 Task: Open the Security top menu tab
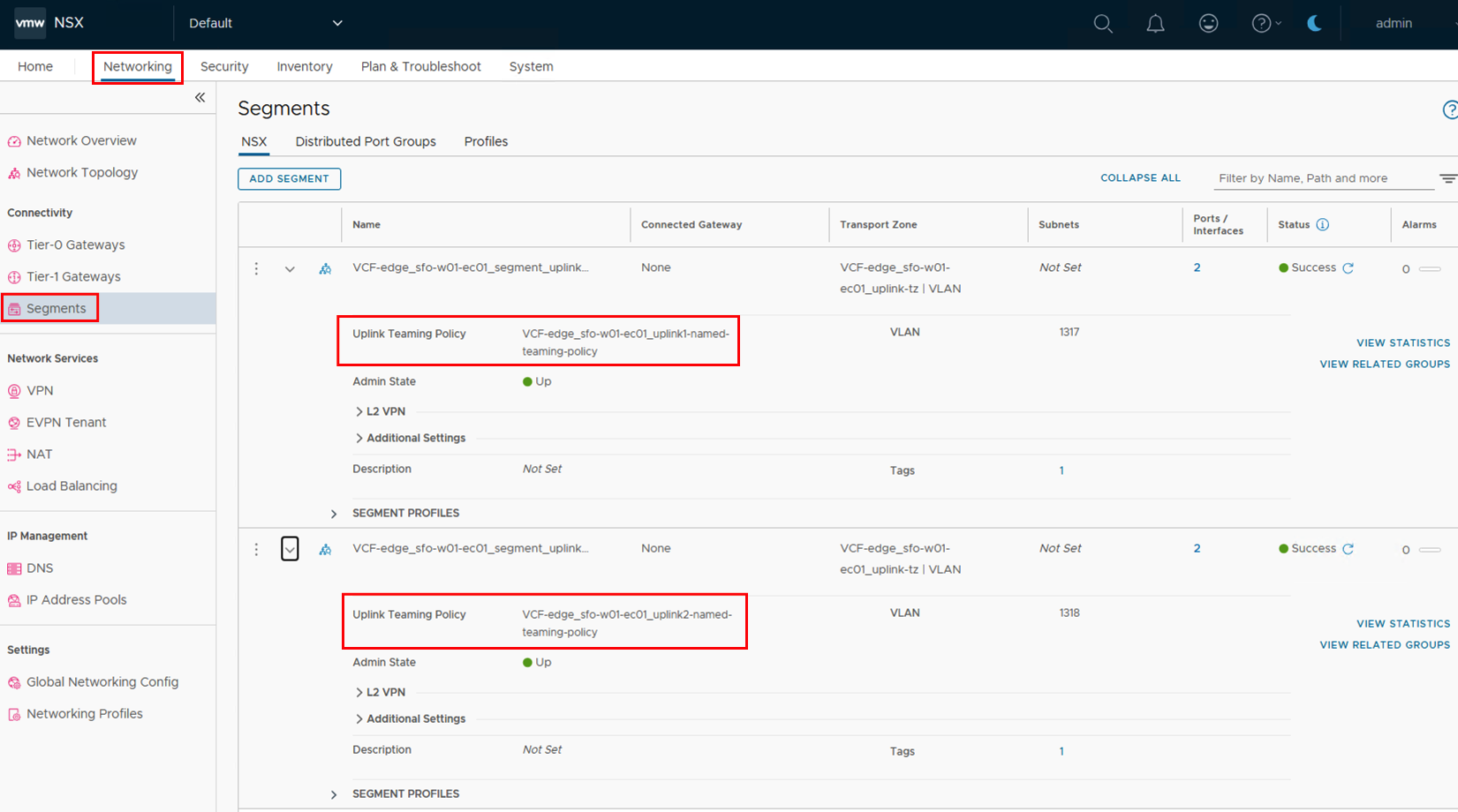coord(224,67)
